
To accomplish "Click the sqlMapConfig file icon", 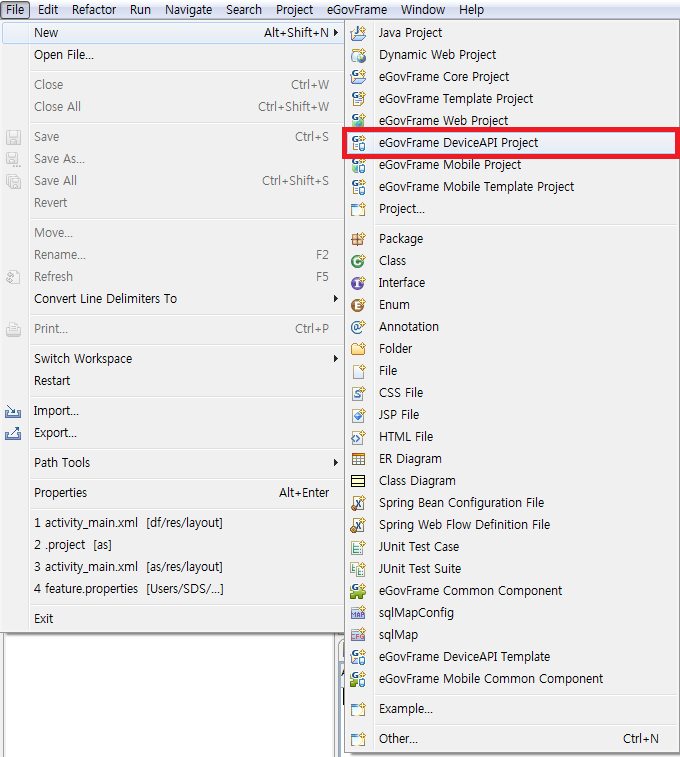I will [x=359, y=613].
